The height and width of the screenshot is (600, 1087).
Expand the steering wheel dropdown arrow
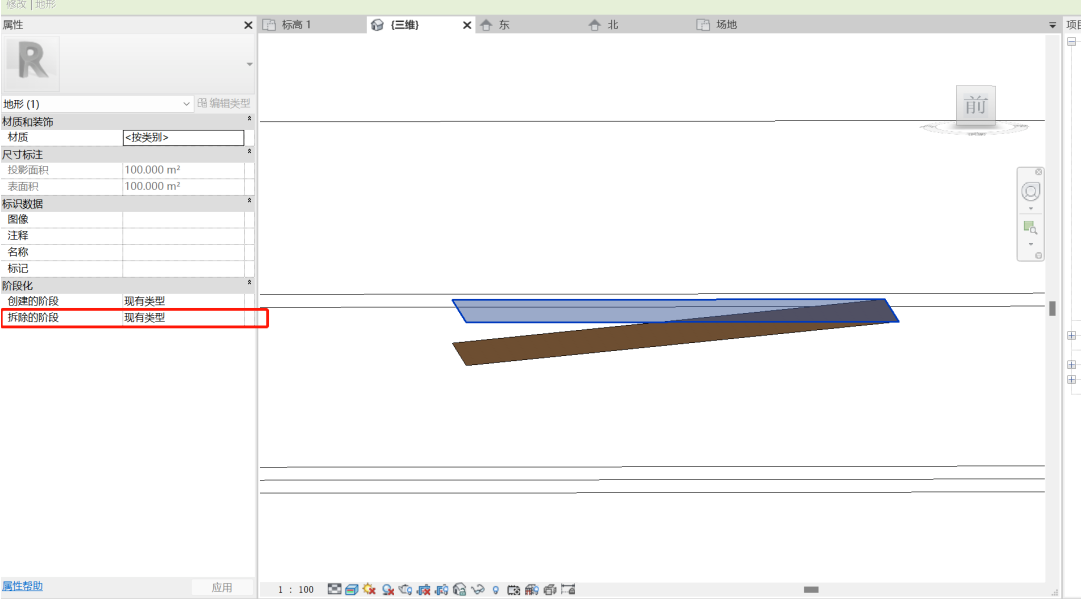1031,209
